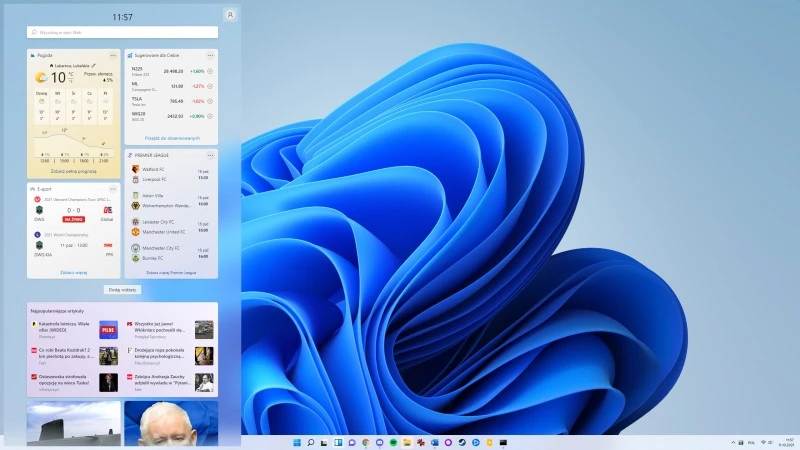Open taskbar Search magnifier
This screenshot has height=450, width=800.
tap(310, 442)
